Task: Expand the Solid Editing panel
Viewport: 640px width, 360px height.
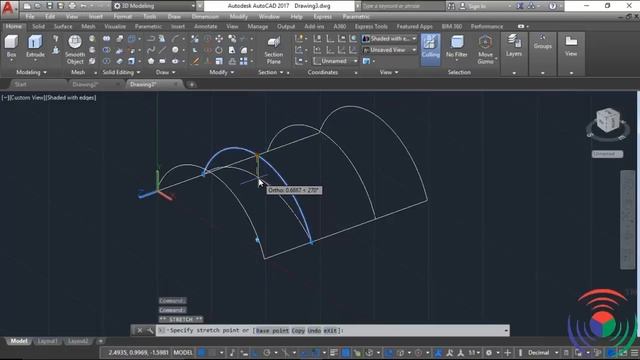Action: click(x=121, y=72)
